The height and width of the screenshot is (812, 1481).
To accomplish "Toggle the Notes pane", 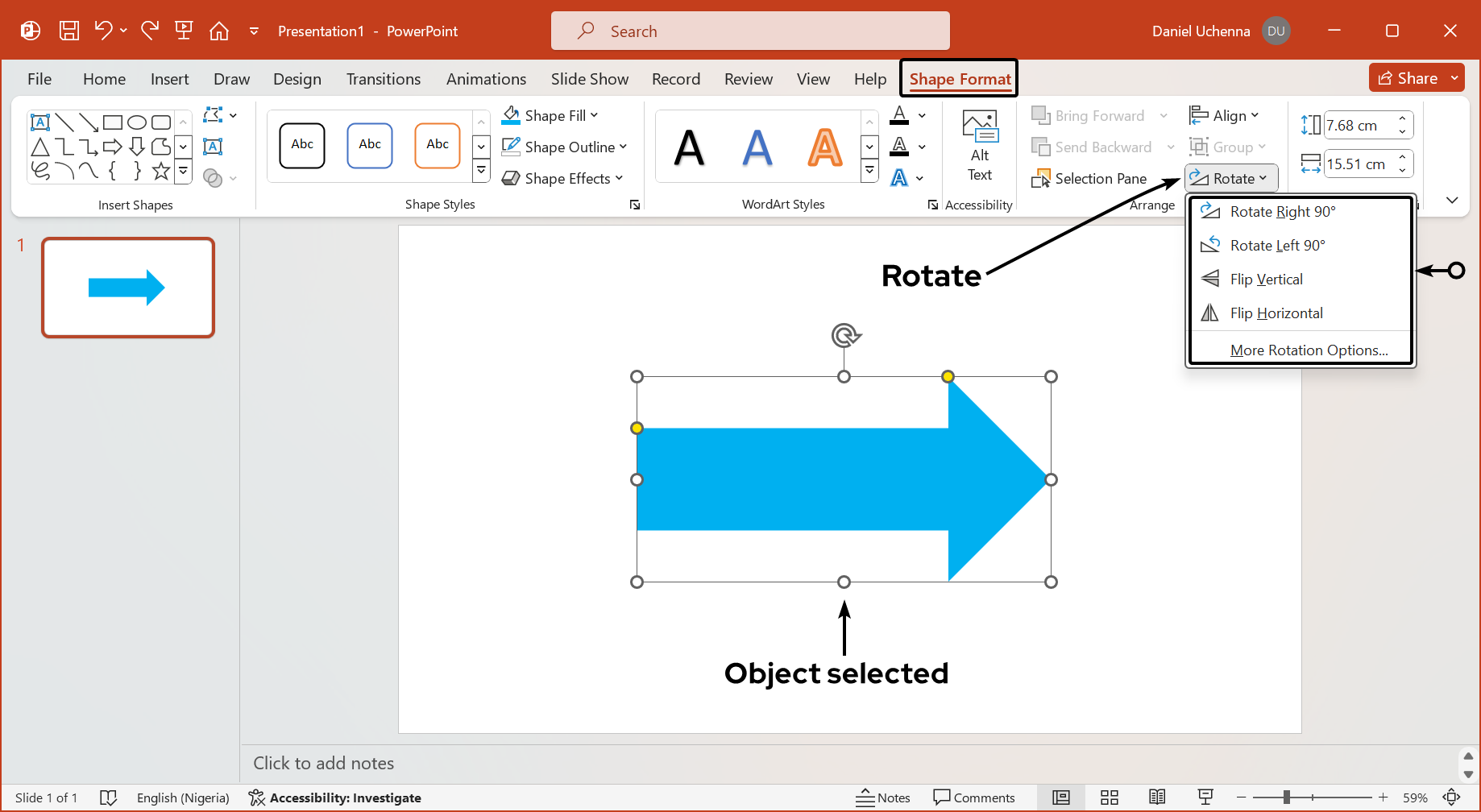I will [x=883, y=797].
